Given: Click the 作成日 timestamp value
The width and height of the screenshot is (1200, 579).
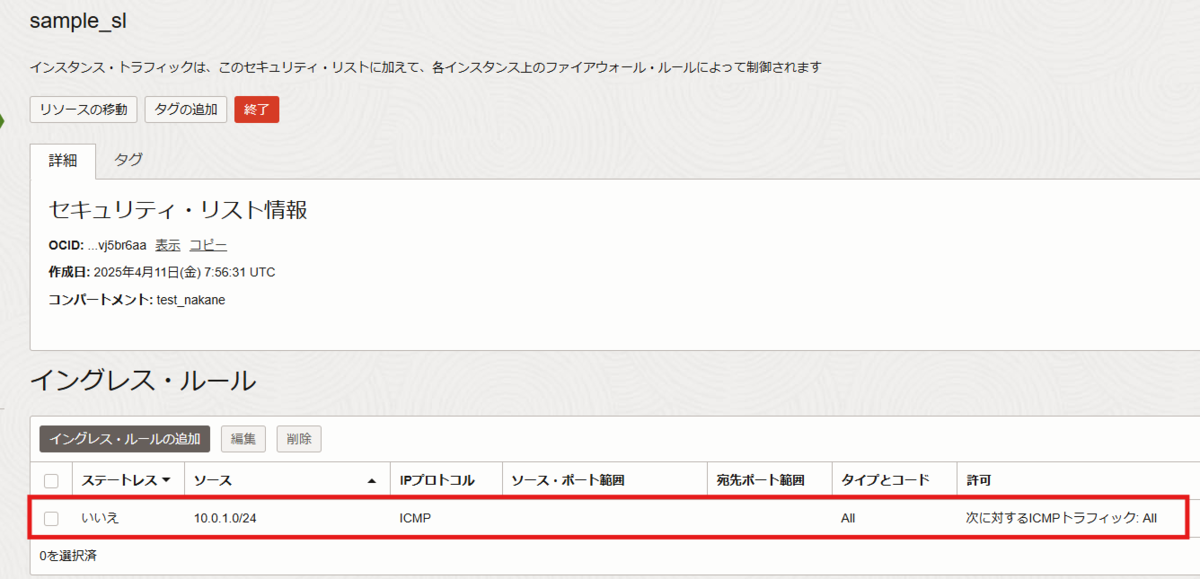Looking at the screenshot, I should point(184,272).
